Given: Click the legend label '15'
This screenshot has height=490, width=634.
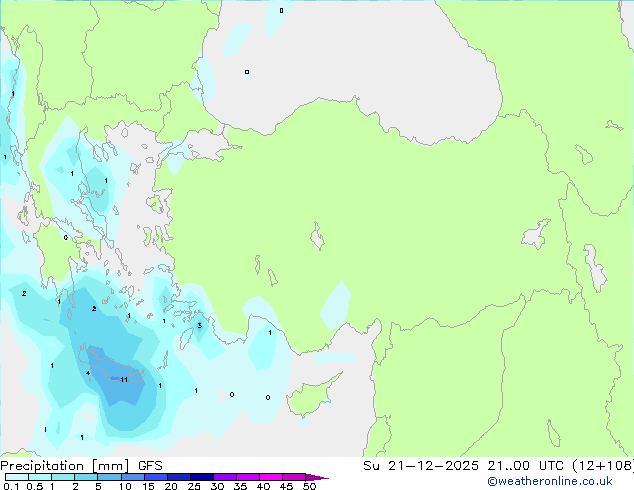Looking at the screenshot, I should [x=148, y=486].
